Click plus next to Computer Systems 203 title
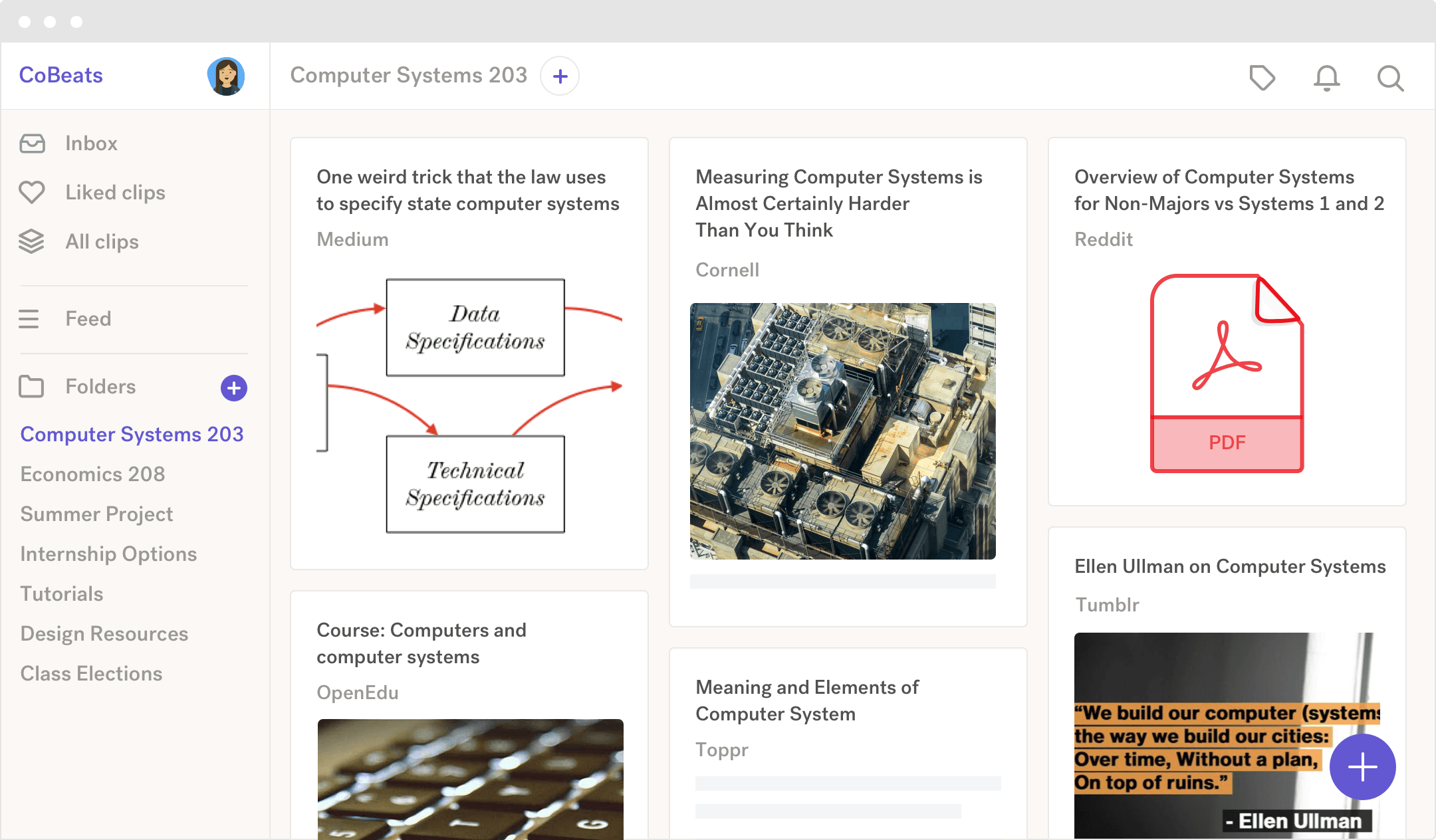 click(560, 76)
